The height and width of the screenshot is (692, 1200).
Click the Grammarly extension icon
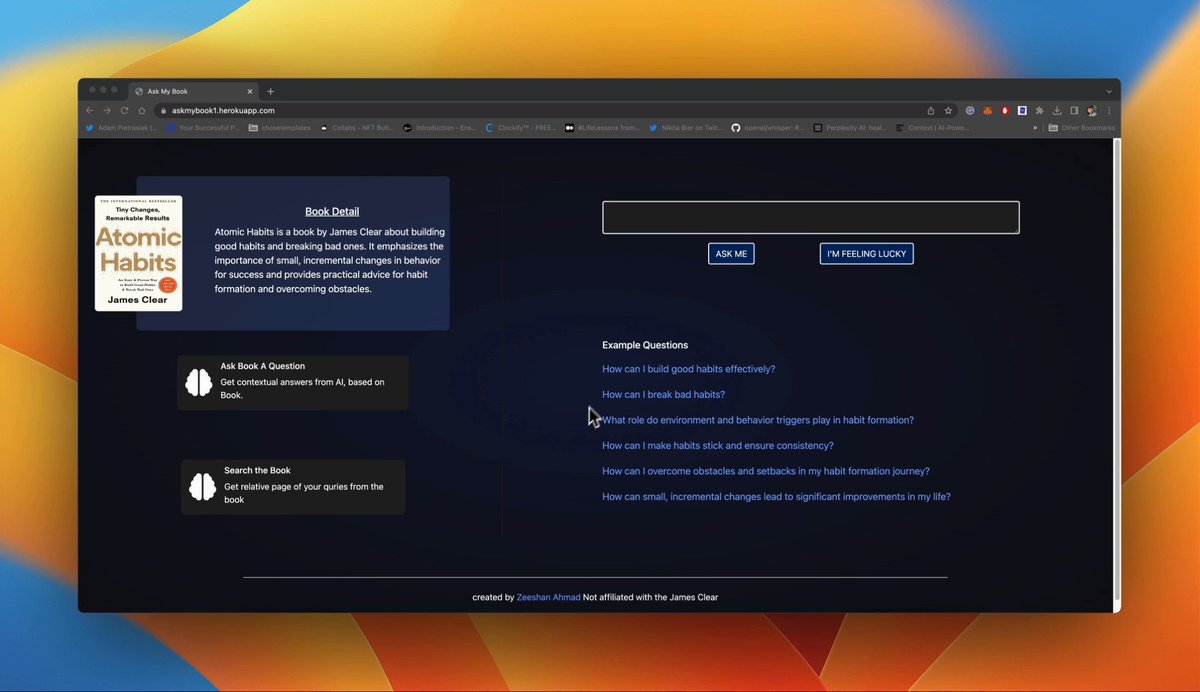click(x=970, y=110)
